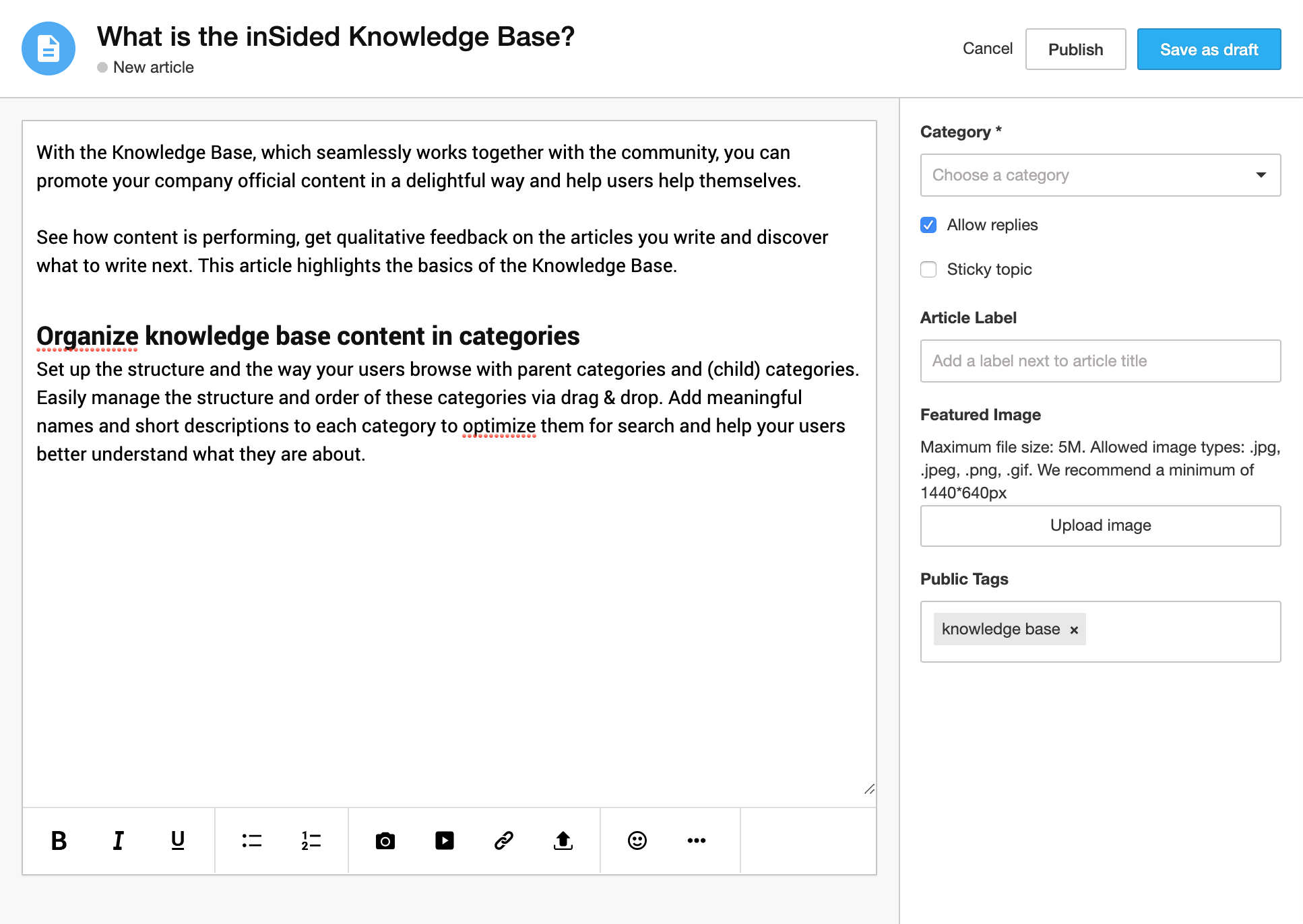Click the 'See how content is performing' paragraph
Viewport: 1303px width, 924px height.
[x=432, y=251]
